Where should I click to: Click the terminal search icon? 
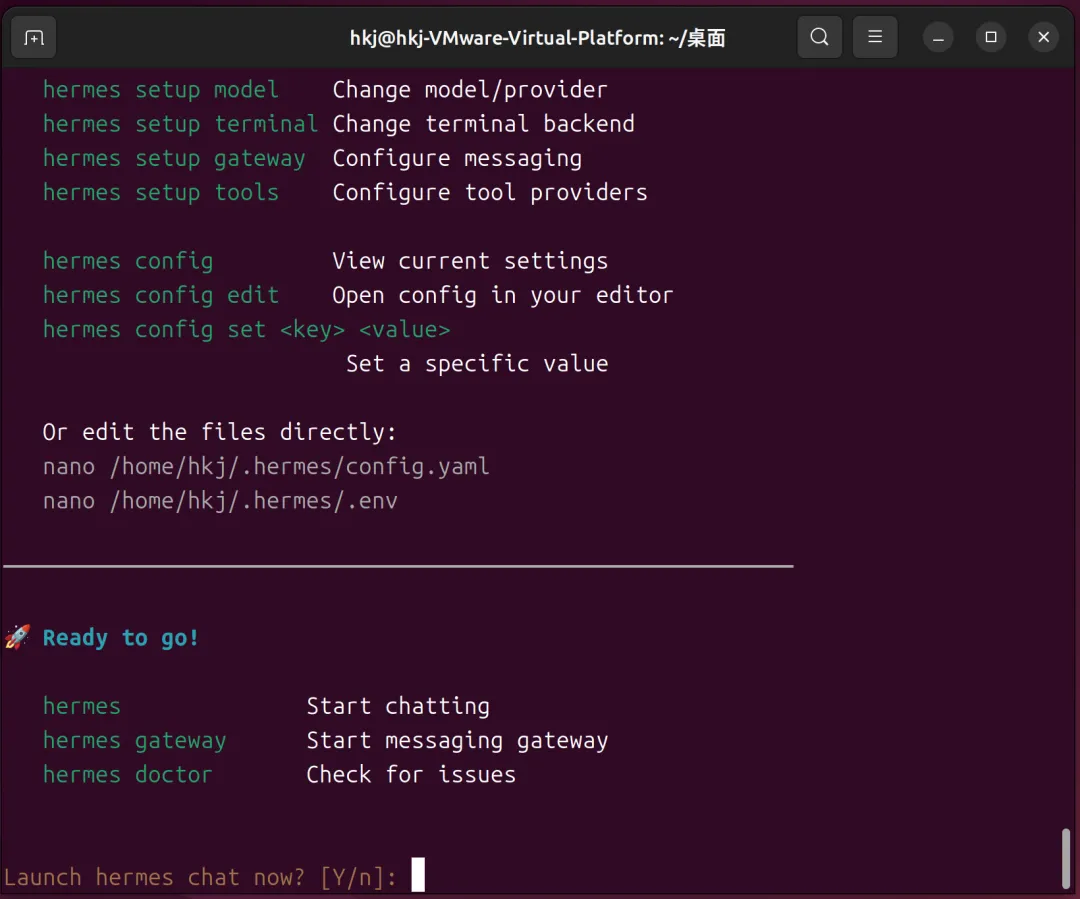point(819,37)
